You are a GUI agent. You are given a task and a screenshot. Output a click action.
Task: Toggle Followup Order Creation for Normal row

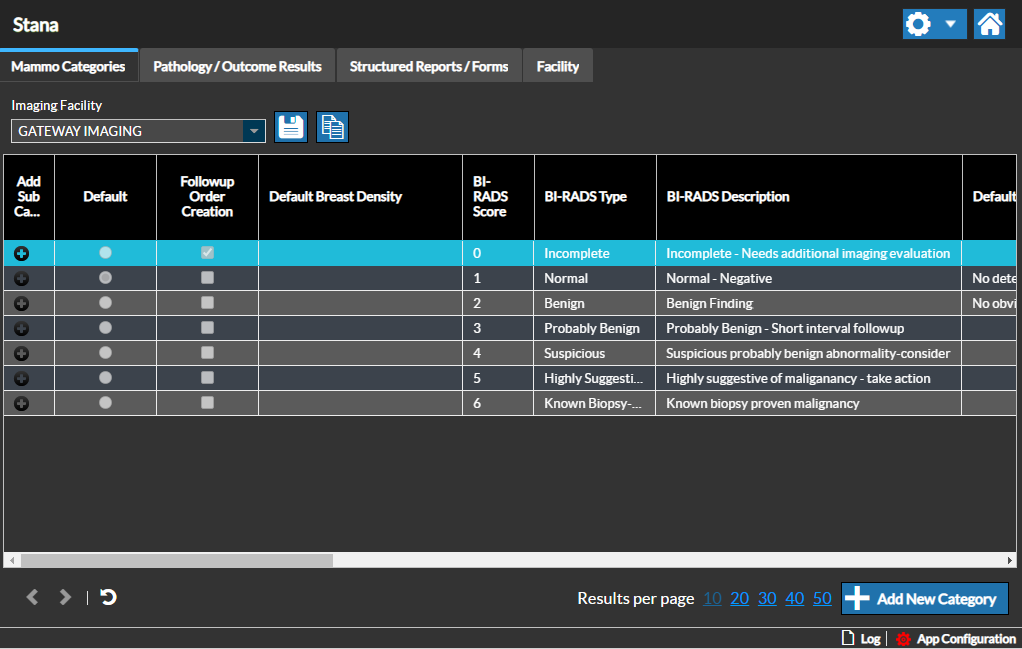(207, 278)
